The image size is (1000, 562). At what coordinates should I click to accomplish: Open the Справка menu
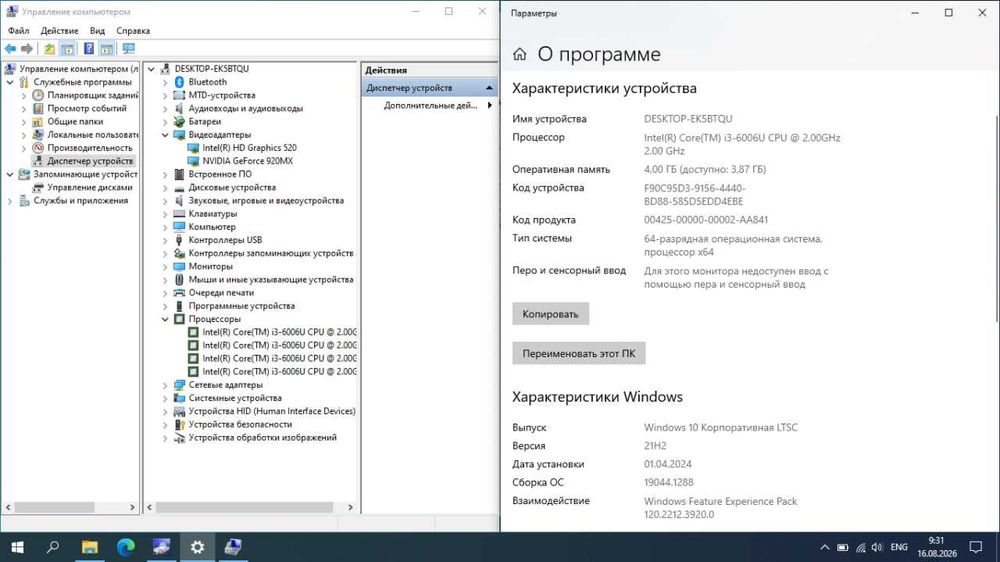(133, 31)
